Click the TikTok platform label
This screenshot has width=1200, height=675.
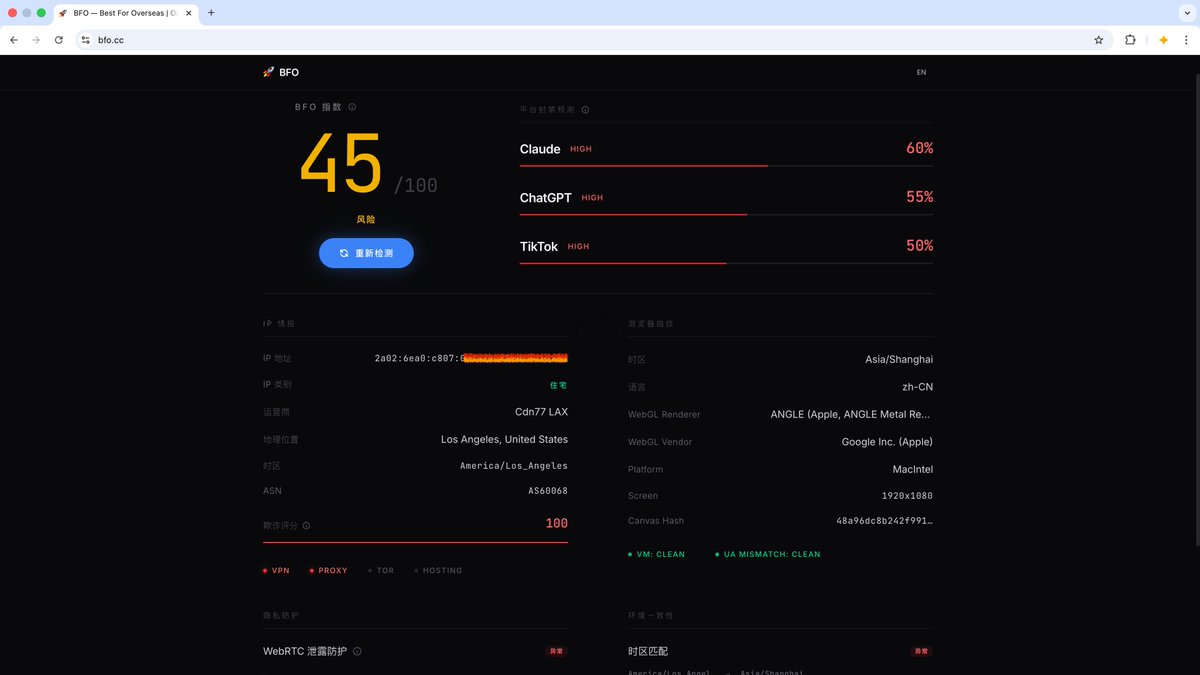(x=539, y=246)
